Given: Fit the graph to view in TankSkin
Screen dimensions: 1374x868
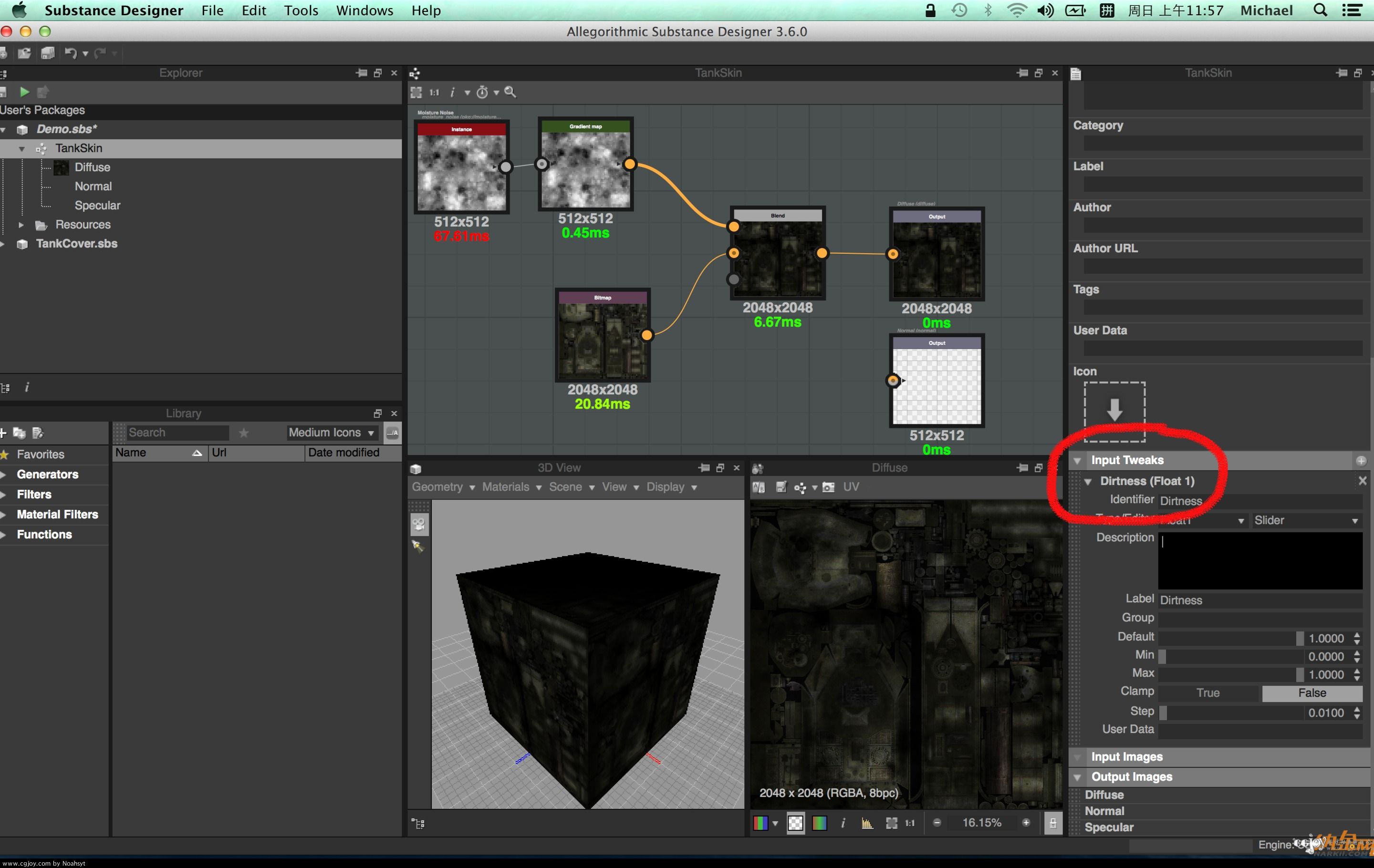Looking at the screenshot, I should pyautogui.click(x=416, y=93).
